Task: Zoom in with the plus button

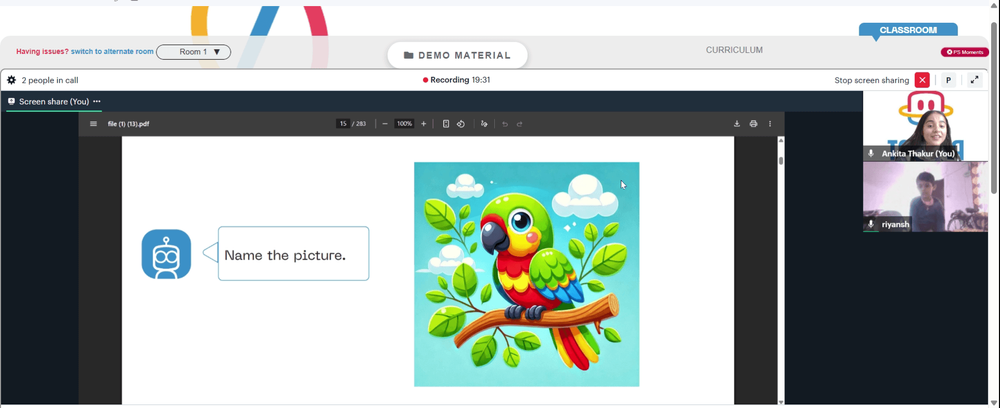Action: point(423,124)
